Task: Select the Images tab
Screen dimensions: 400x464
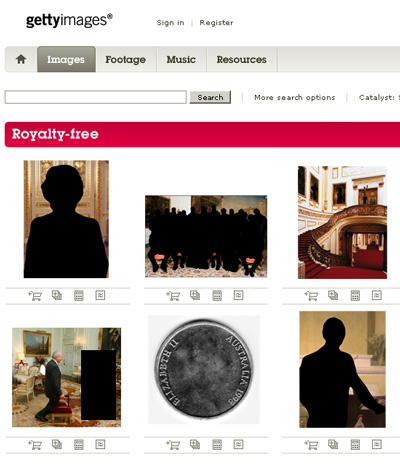Action: [x=66, y=59]
